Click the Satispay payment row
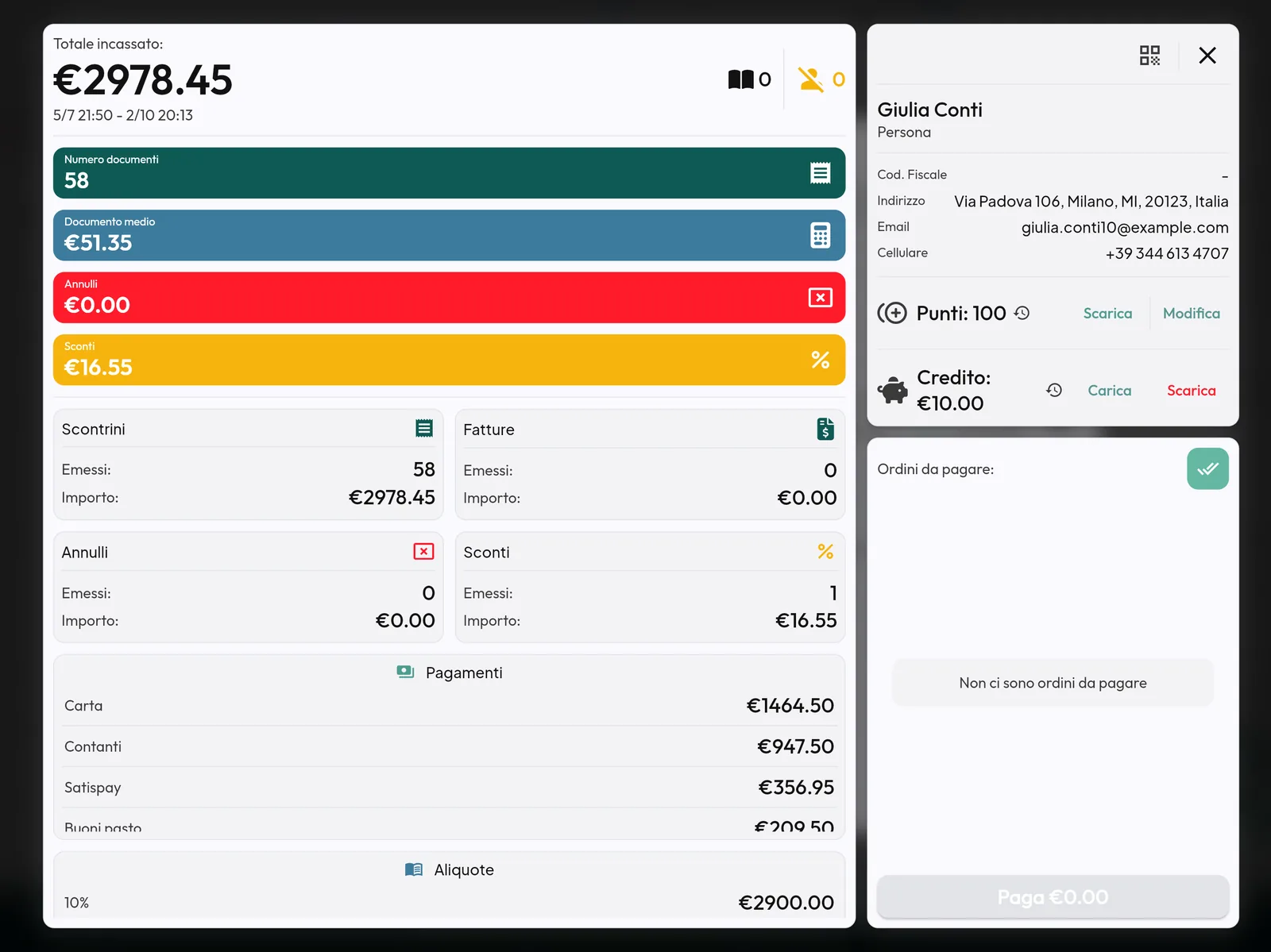Screen dimensions: 1271x952 [x=450, y=788]
